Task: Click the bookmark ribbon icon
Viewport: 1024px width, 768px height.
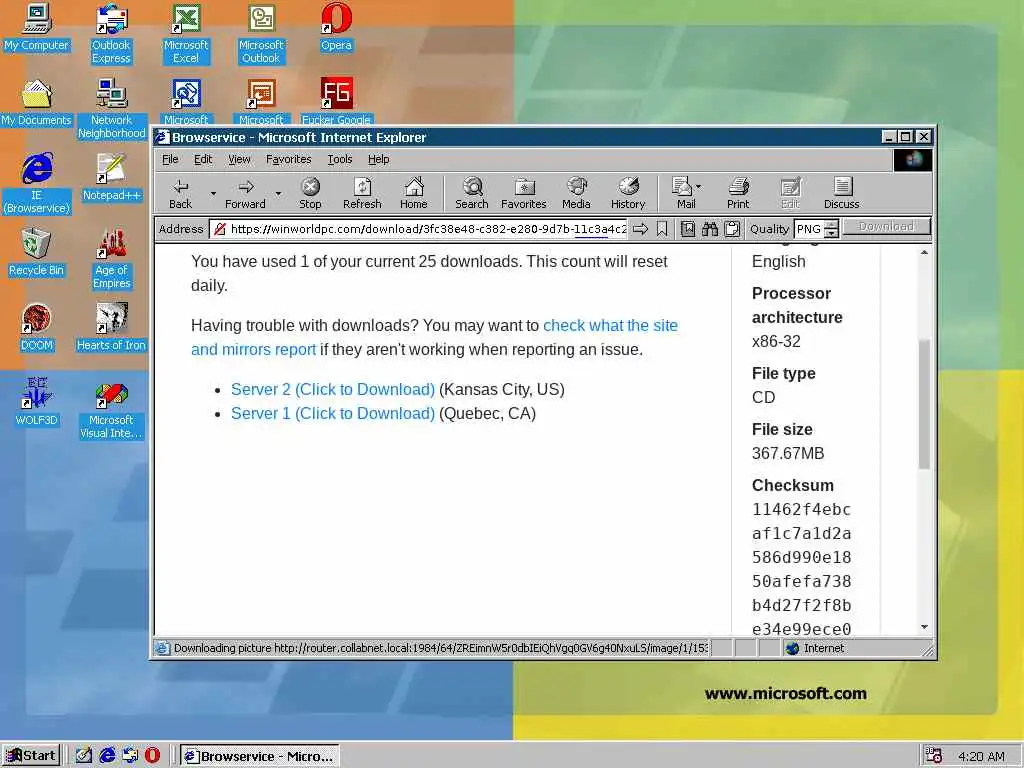Action: pyautogui.click(x=662, y=229)
